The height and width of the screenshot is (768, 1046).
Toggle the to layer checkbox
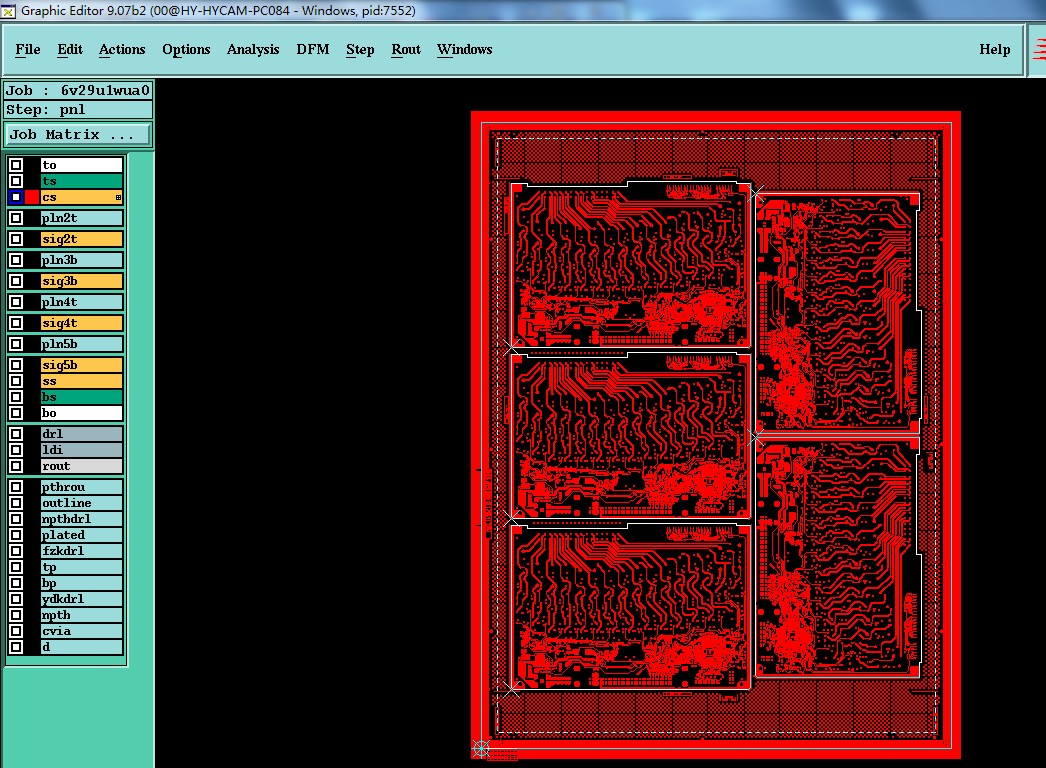tap(16, 165)
